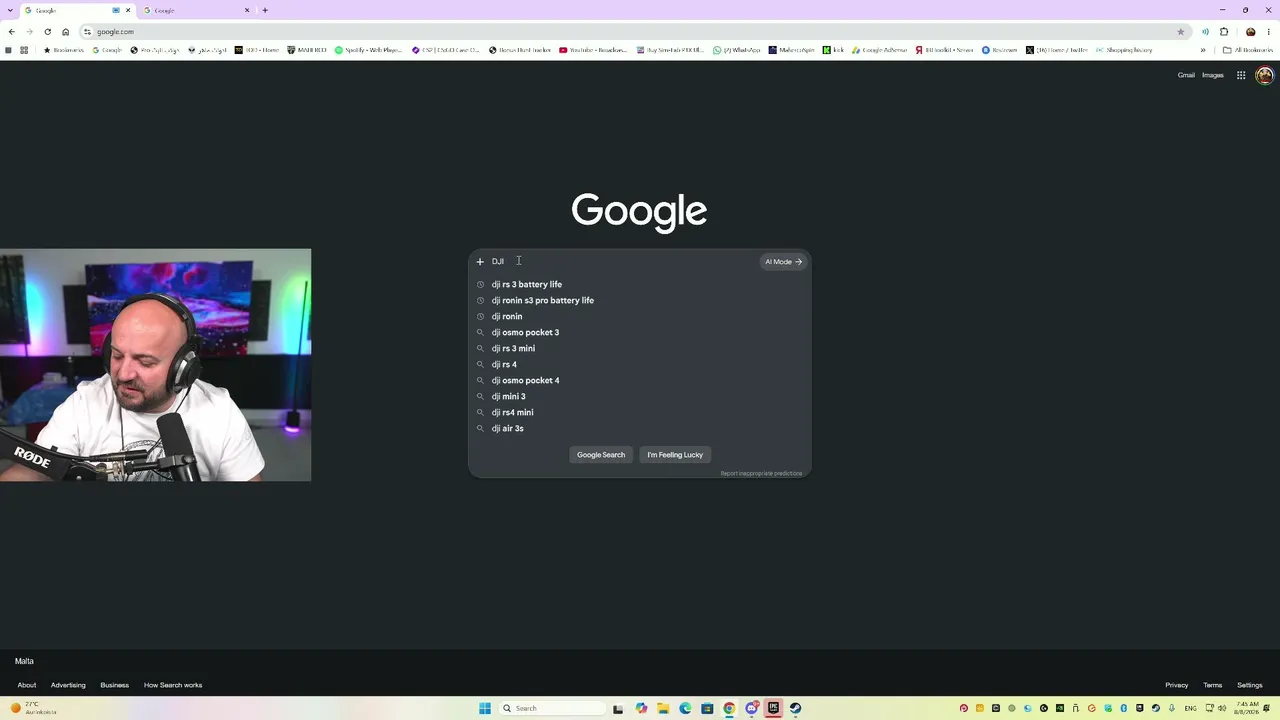This screenshot has width=1280, height=720.
Task: Open the Home / Twitter bookmark
Action: [x=1056, y=50]
